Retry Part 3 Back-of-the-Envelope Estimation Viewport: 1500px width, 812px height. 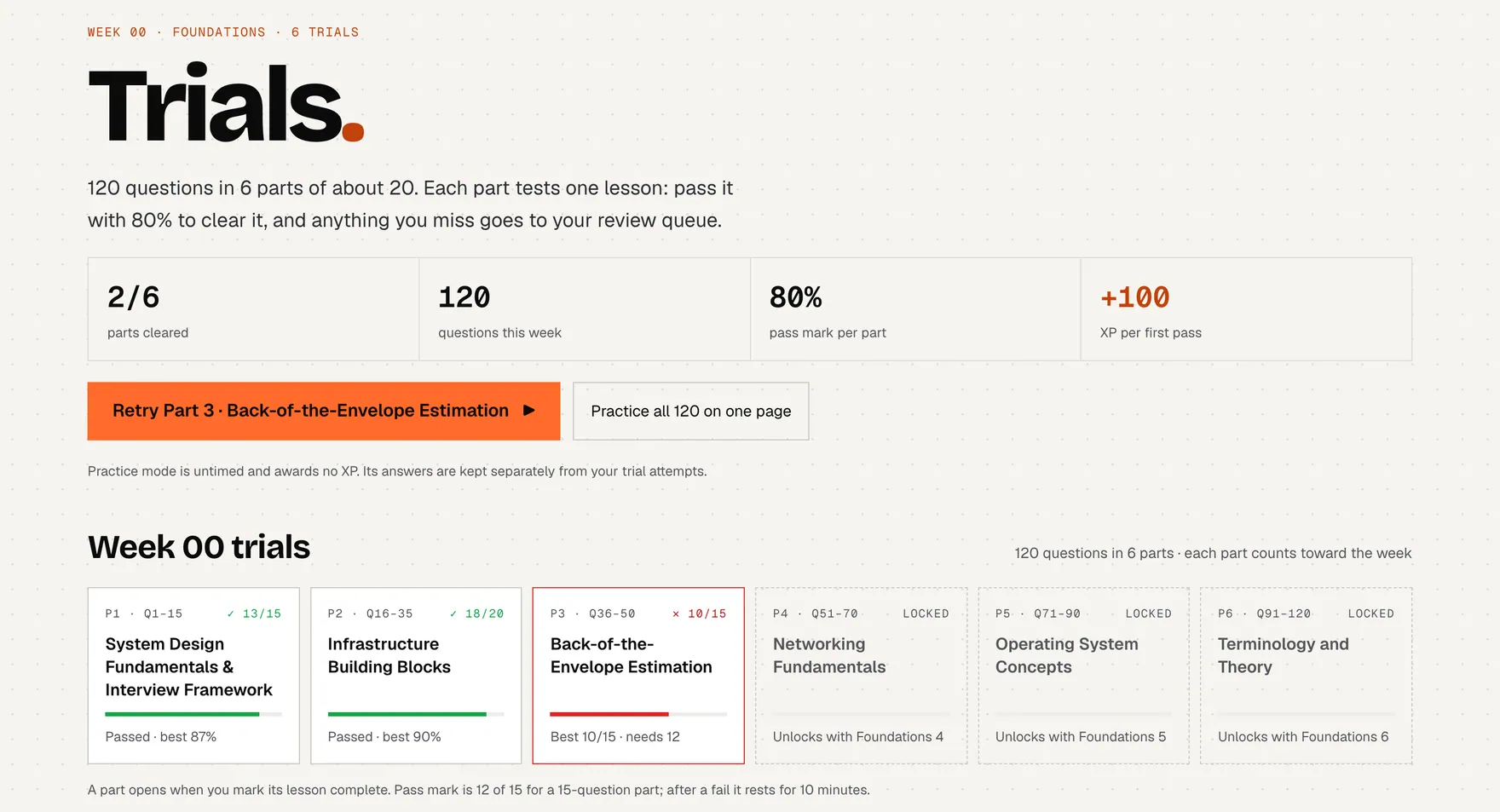point(324,412)
